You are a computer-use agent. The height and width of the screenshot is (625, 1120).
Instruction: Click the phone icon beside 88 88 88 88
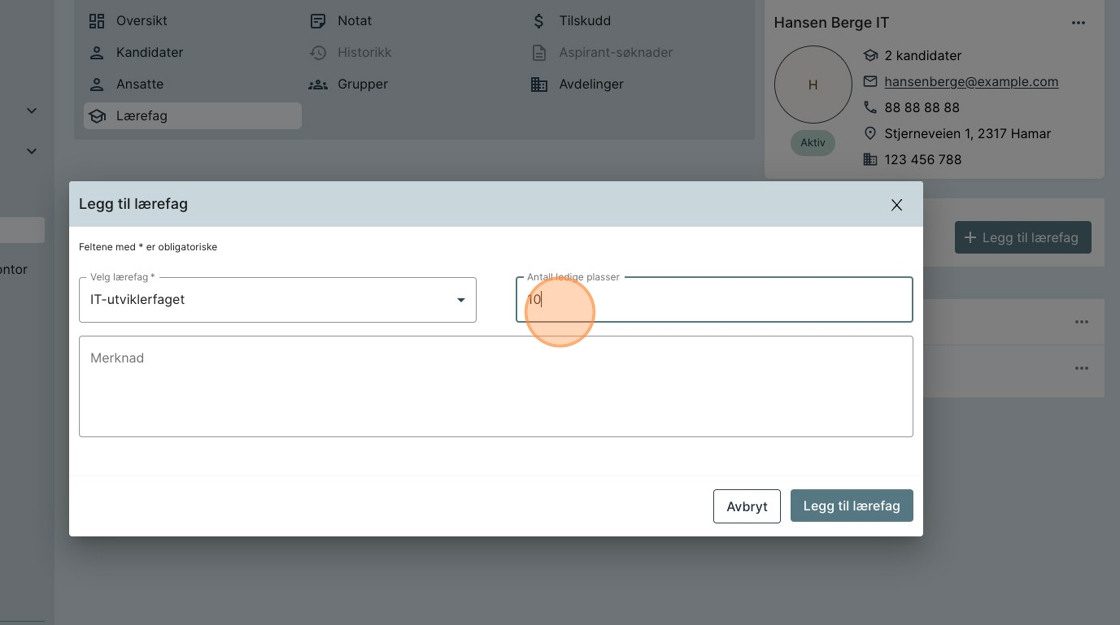[x=870, y=107]
